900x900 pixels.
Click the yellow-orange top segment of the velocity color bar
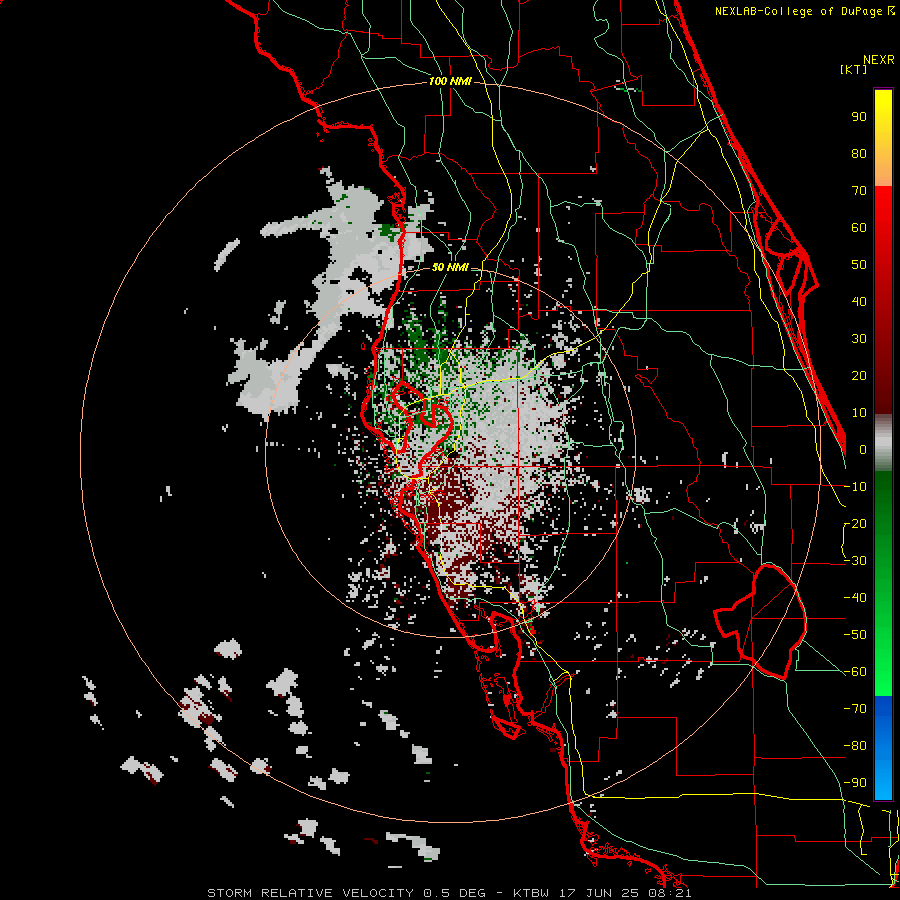[x=883, y=138]
